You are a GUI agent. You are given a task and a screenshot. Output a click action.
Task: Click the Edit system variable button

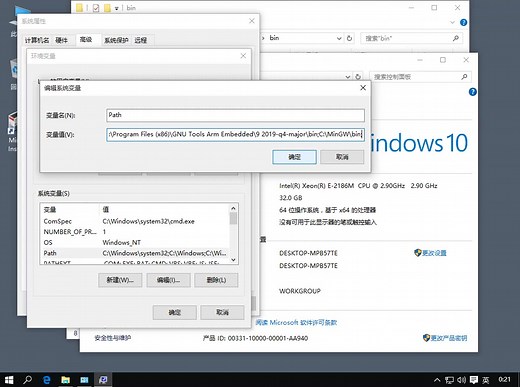coord(168,280)
